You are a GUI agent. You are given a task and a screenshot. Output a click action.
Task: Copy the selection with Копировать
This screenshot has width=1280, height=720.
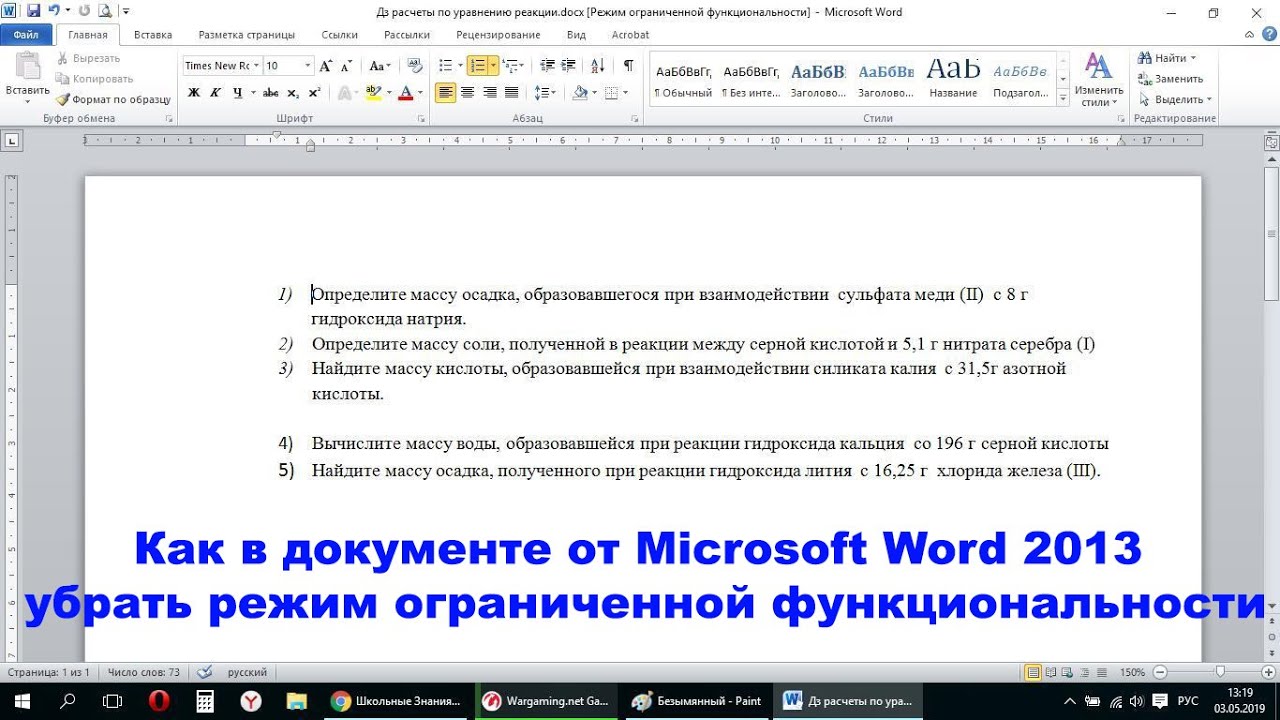(x=94, y=79)
